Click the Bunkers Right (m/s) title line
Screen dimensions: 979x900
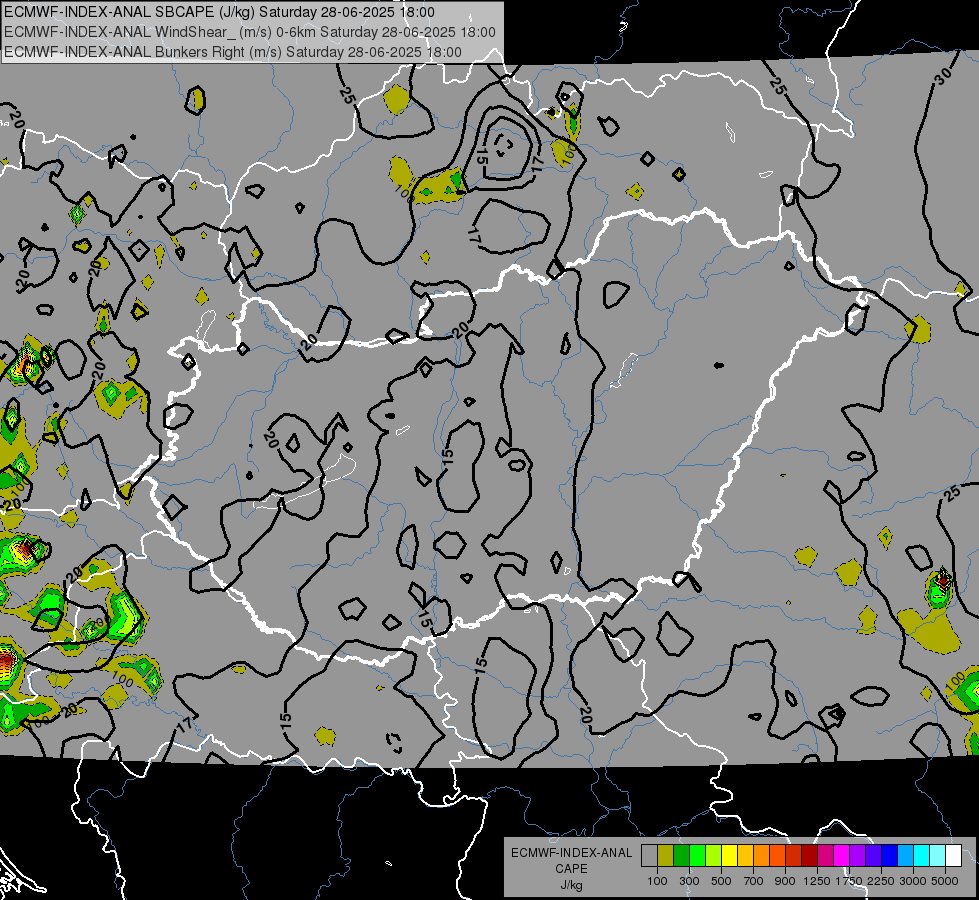[x=233, y=52]
